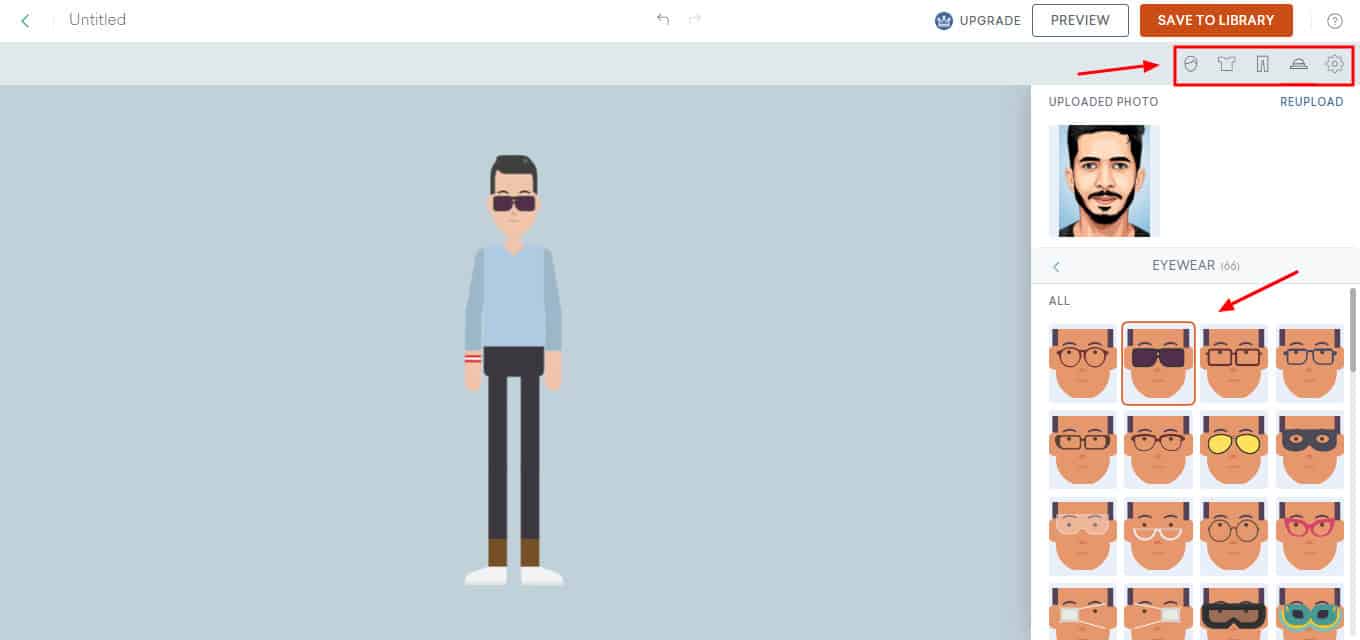Select the dark purple sunglasses option
This screenshot has width=1360, height=640.
coord(1158,363)
